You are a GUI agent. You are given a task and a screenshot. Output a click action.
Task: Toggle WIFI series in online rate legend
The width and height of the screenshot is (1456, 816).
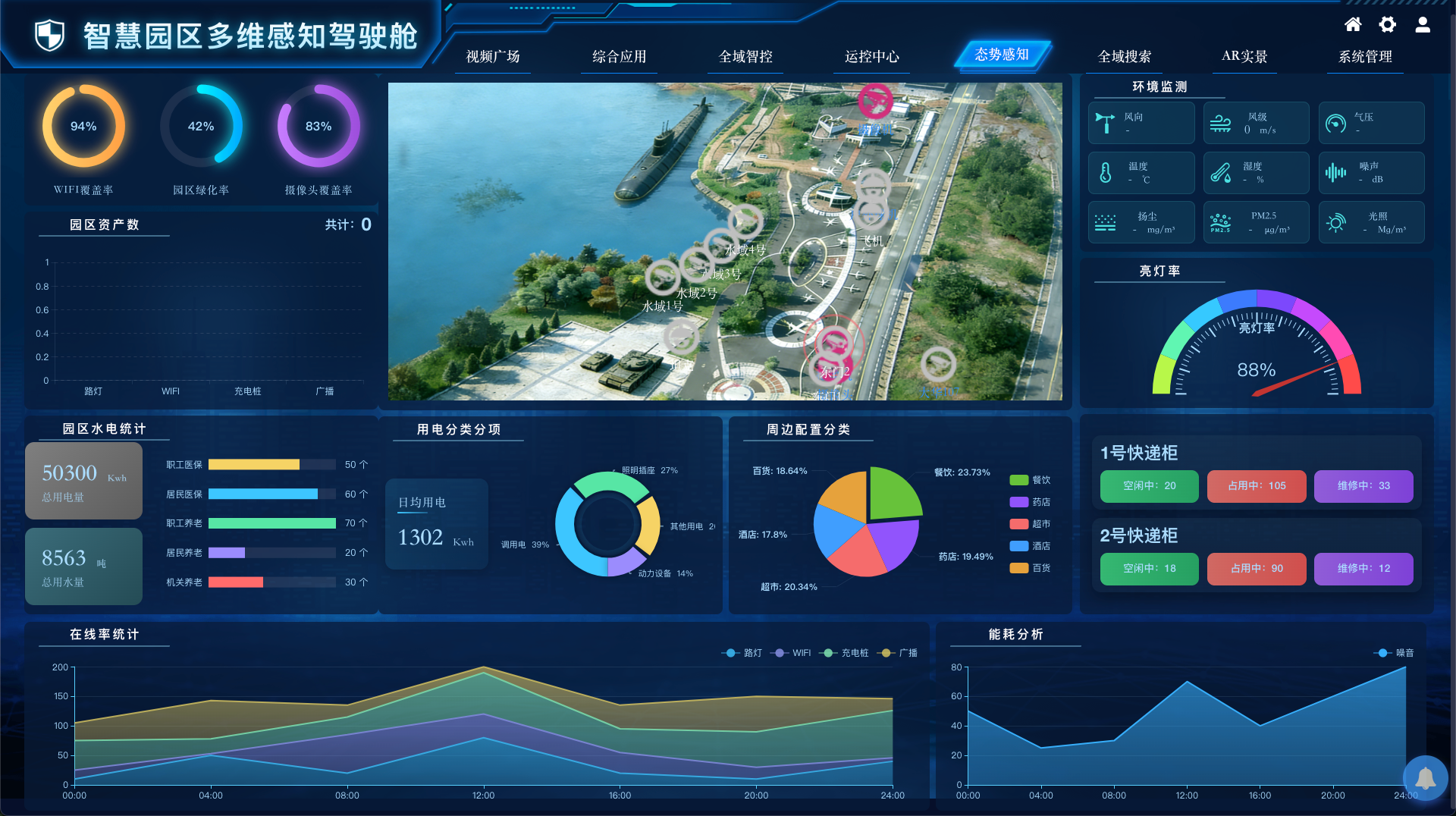point(790,653)
